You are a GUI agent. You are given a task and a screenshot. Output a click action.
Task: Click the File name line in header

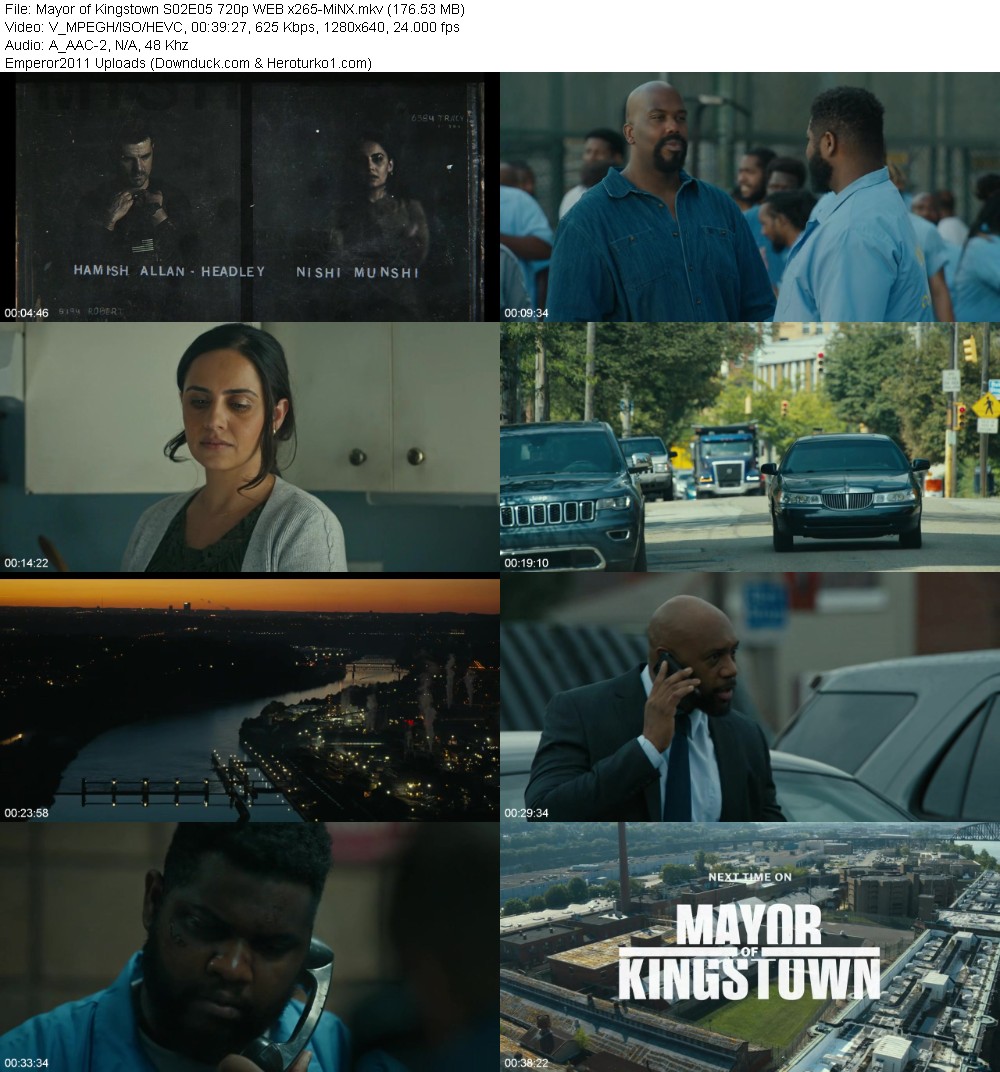coord(234,10)
